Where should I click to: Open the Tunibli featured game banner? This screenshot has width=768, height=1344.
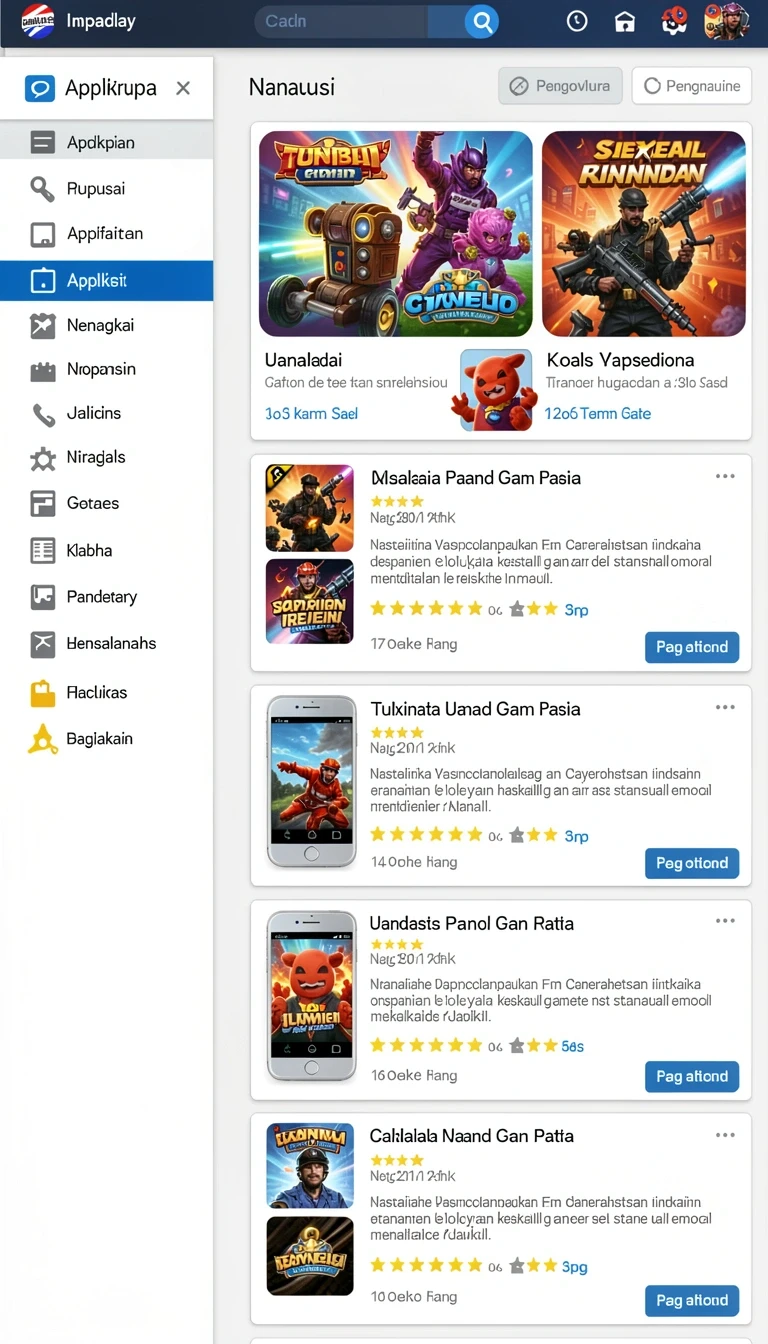pyautogui.click(x=396, y=234)
